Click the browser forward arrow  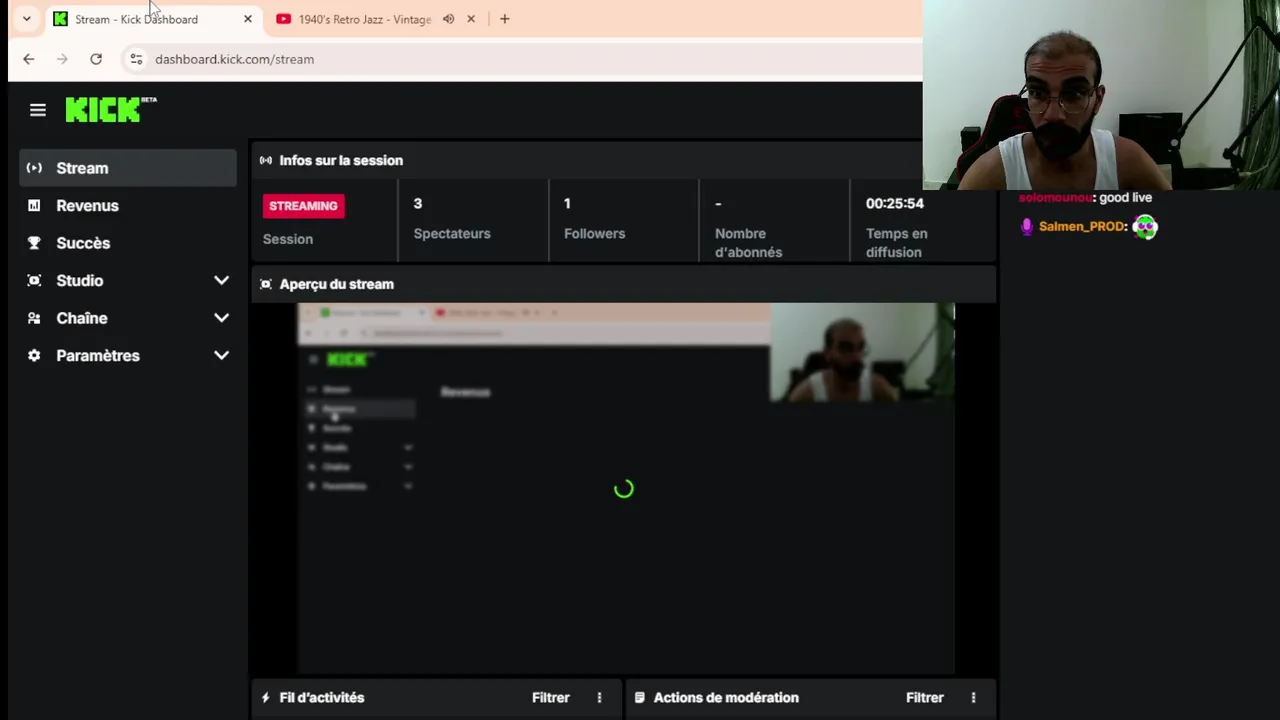point(62,59)
